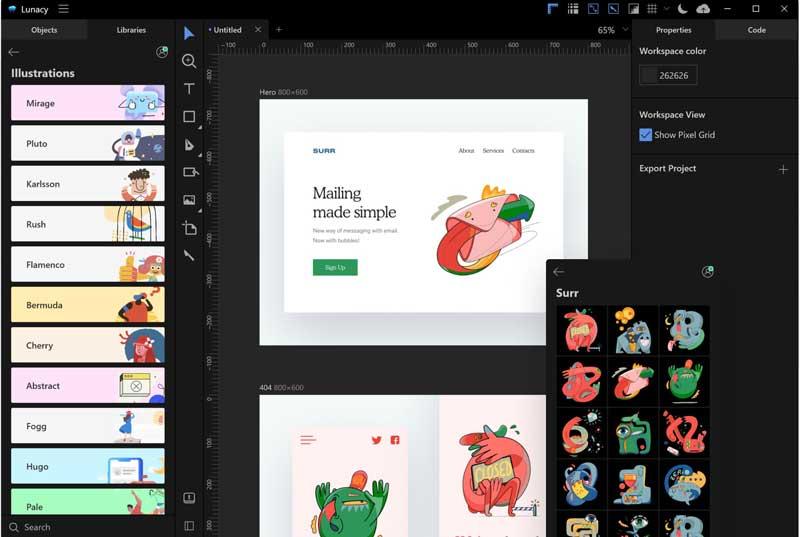
Task: Switch to the Libraries tab
Action: (x=131, y=30)
